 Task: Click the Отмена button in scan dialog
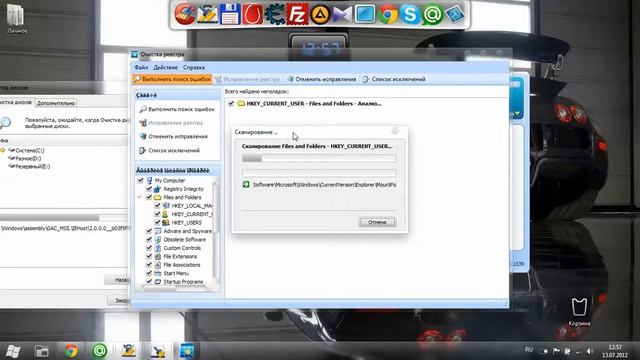click(x=377, y=222)
